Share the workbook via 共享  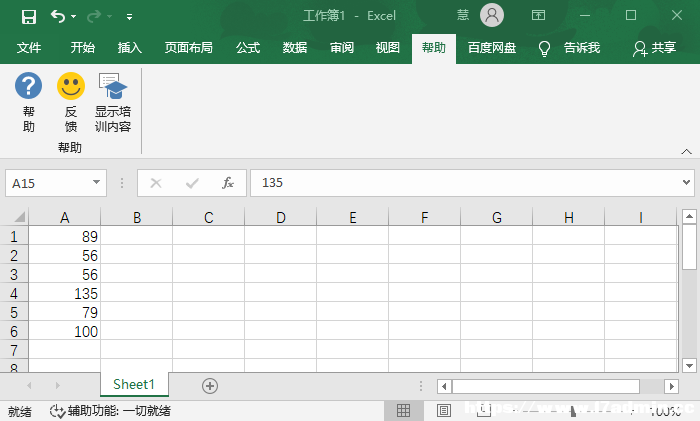654,48
